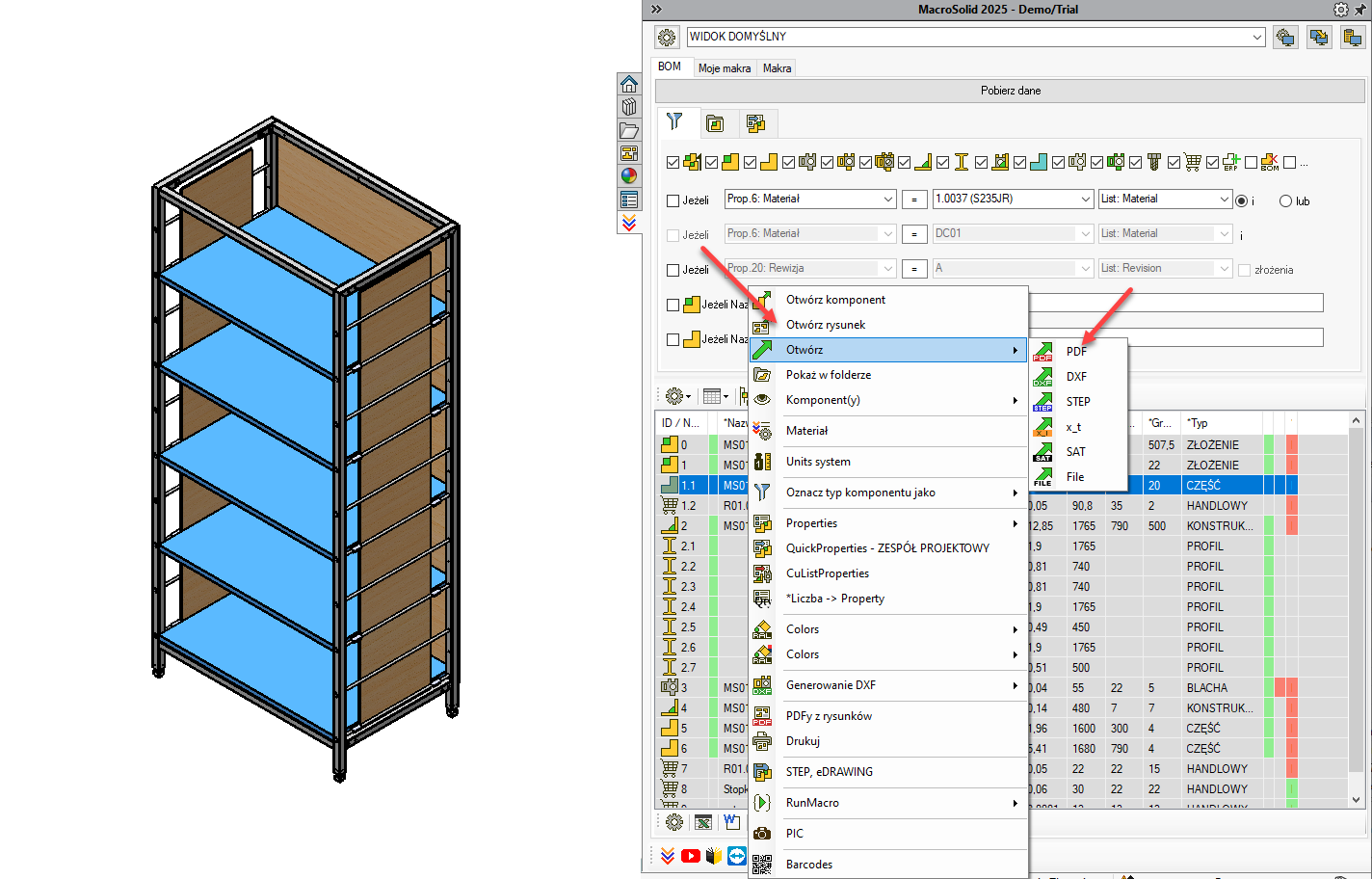
Task: Click the eye icon beside Komponent(y)
Action: [762, 400]
